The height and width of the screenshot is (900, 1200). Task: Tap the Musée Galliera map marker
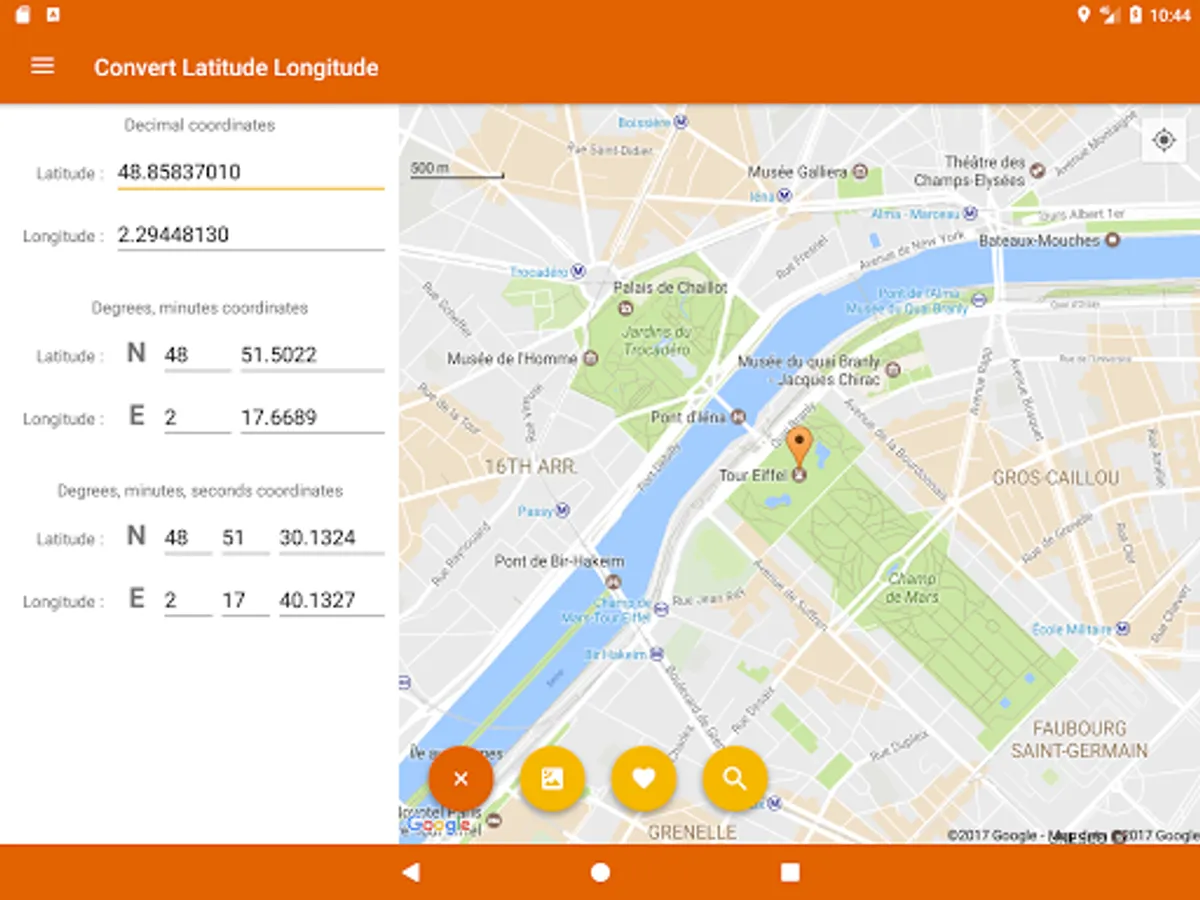(x=859, y=172)
